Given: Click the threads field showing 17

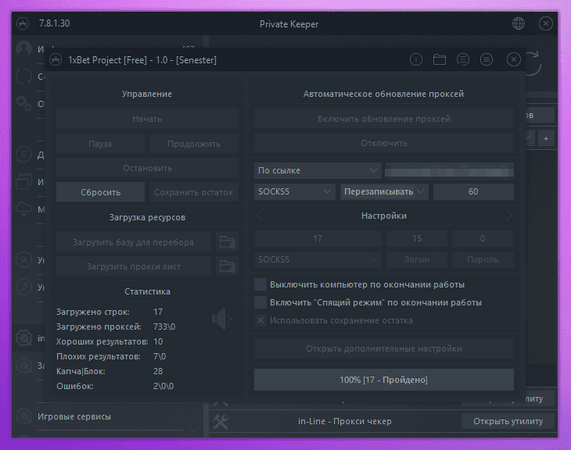Looking at the screenshot, I should 318,238.
